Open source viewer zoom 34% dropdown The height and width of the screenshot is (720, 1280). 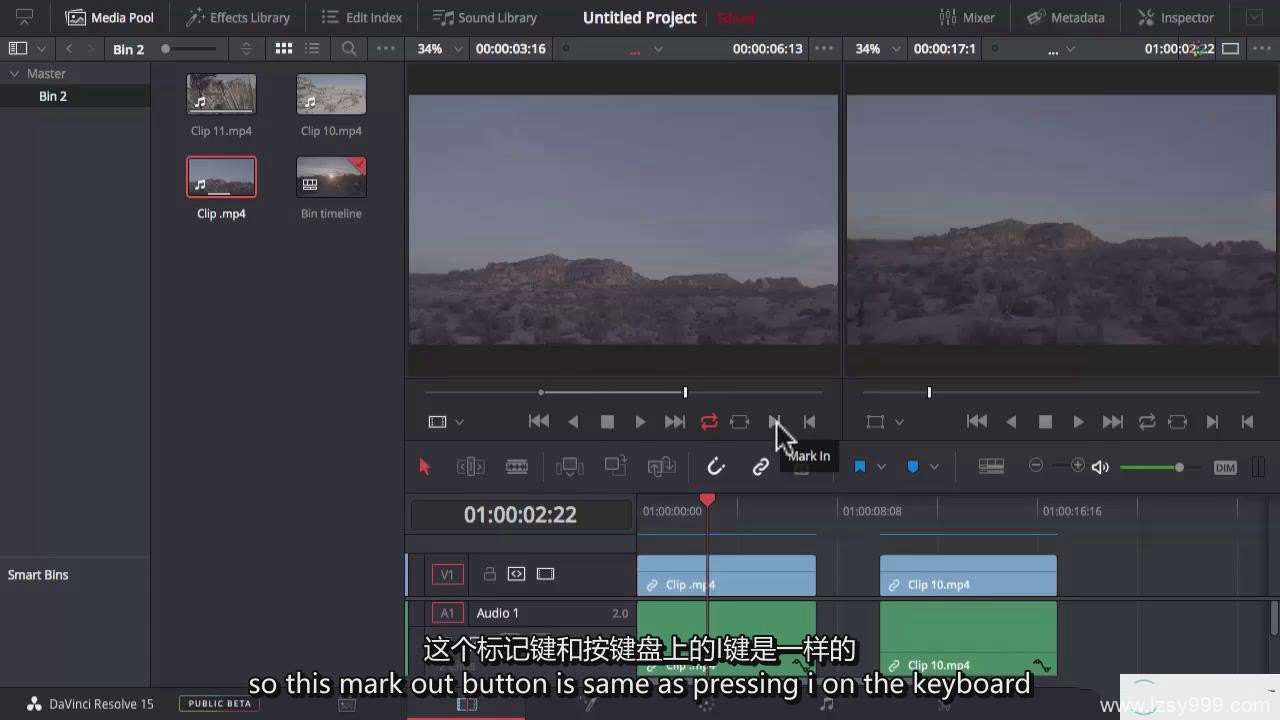(x=440, y=48)
